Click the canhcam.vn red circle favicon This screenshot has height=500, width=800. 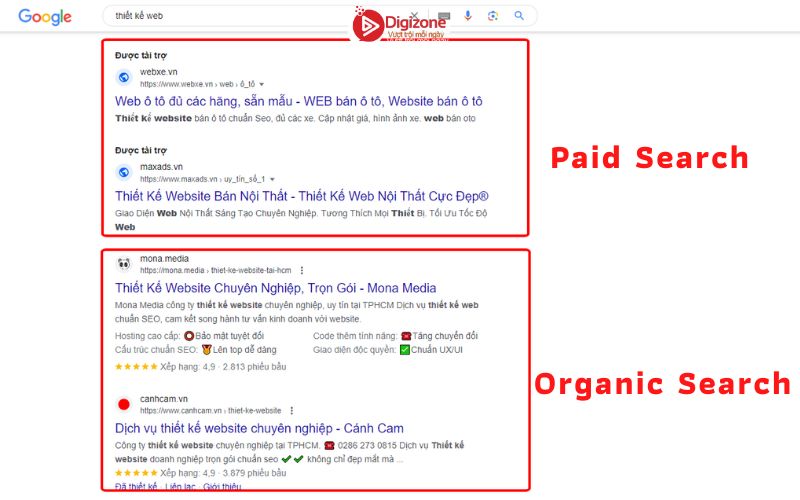[124, 404]
